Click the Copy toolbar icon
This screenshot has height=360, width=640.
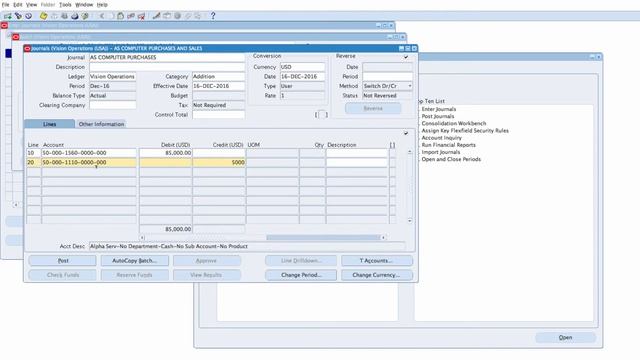coord(111,16)
